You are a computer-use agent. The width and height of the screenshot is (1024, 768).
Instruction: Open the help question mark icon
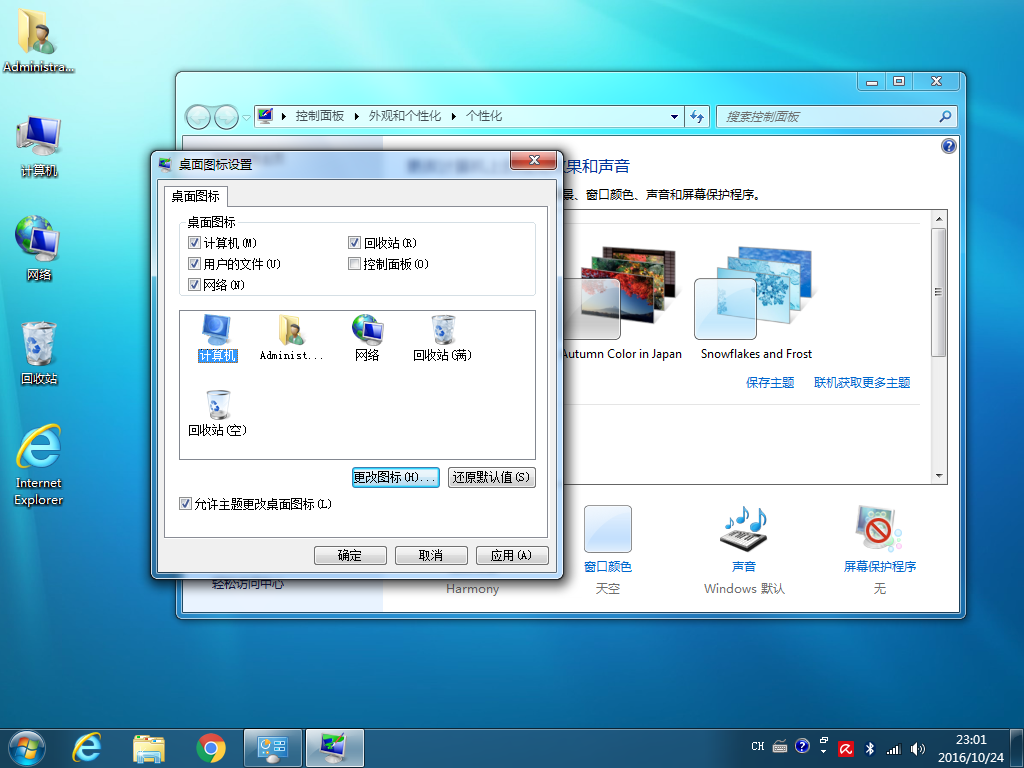[x=948, y=146]
